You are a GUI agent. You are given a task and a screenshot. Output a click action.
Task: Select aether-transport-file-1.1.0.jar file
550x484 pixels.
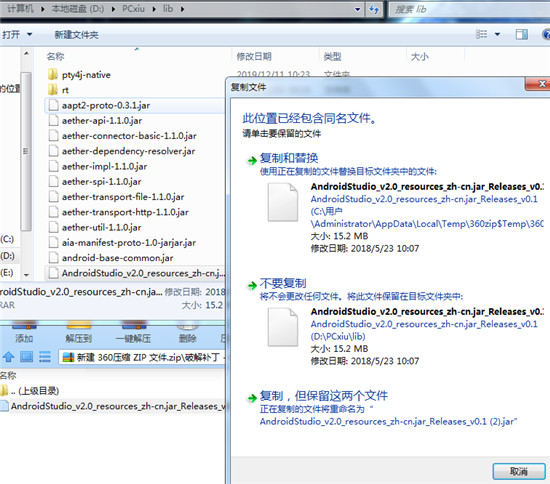[123, 197]
